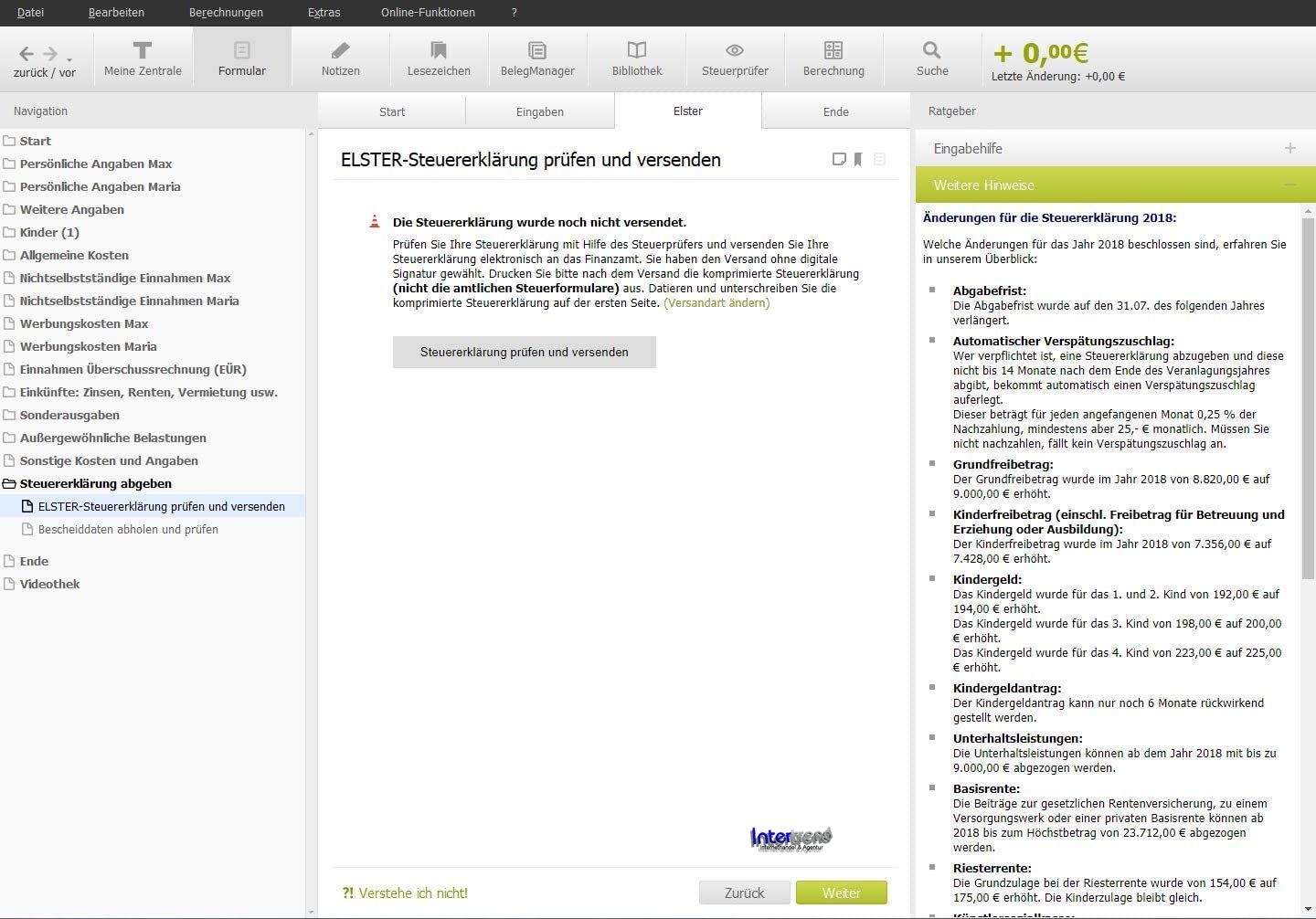1316x919 pixels.
Task: Open the BelegManager tool
Action: pos(537,58)
